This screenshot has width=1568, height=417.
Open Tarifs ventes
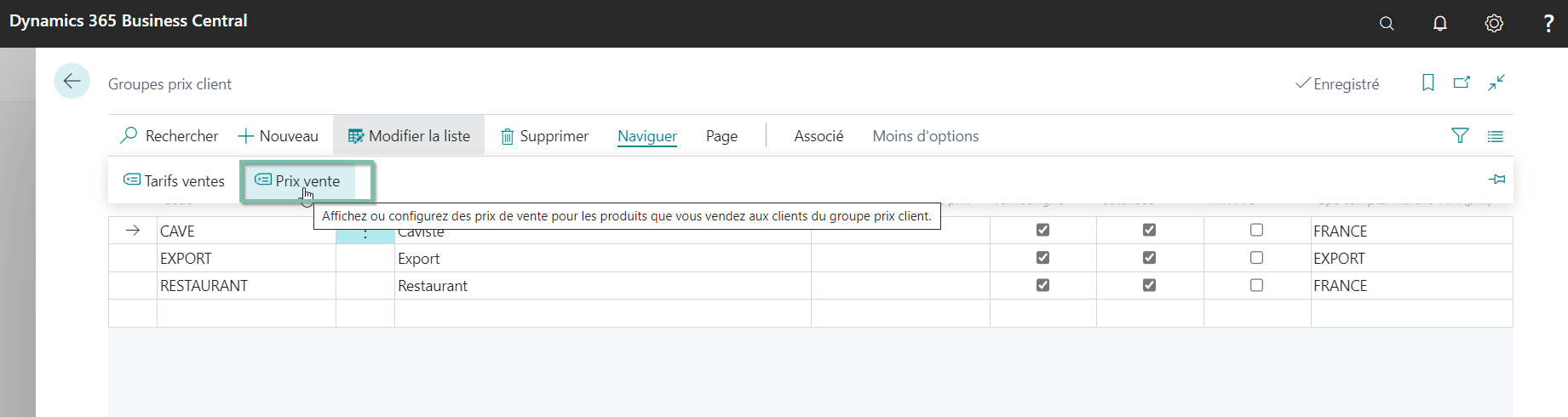pos(174,180)
